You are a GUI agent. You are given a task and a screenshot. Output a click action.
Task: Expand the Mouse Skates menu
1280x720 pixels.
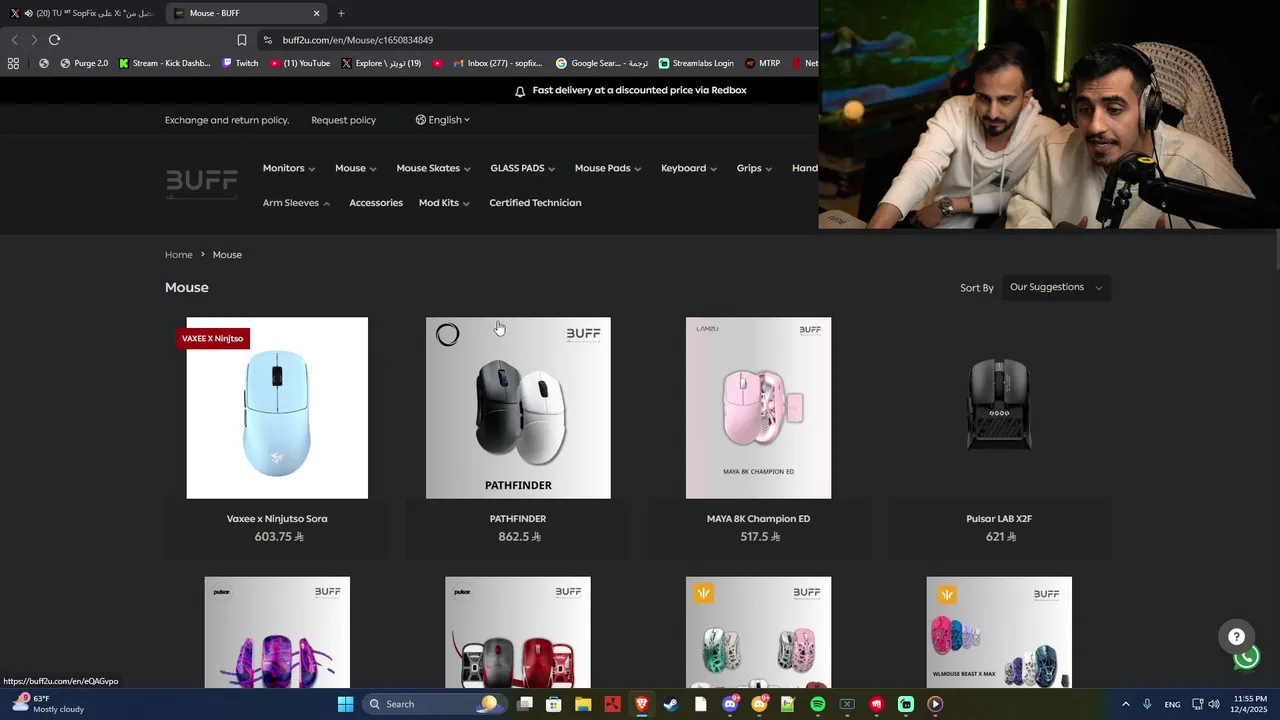tap(433, 168)
